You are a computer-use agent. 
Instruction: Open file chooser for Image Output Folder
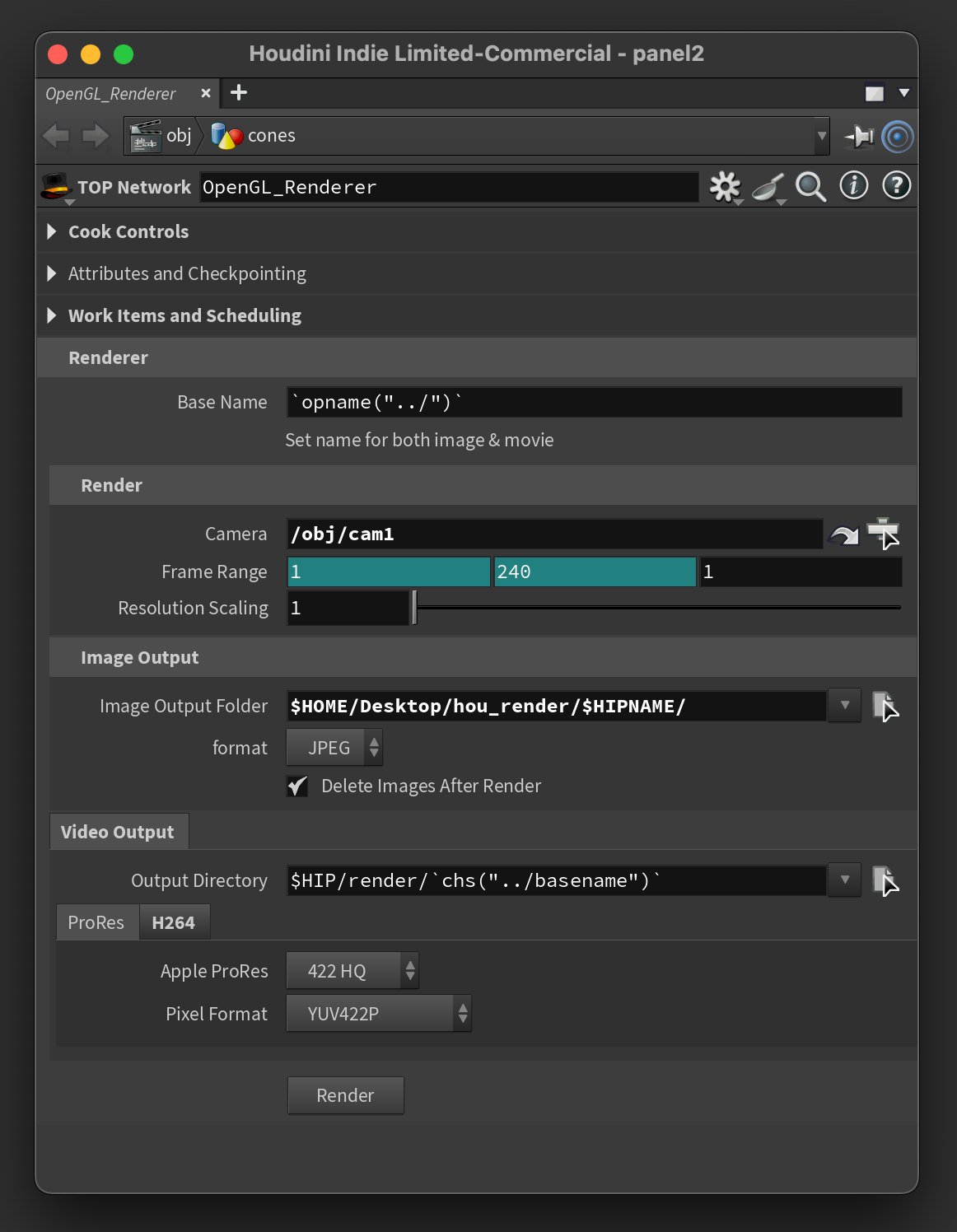tap(885, 706)
